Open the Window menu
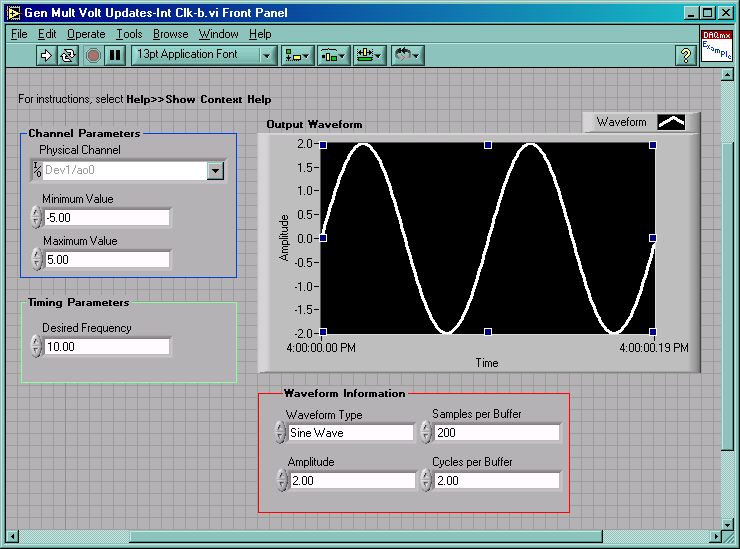This screenshot has height=549, width=740. [x=219, y=34]
